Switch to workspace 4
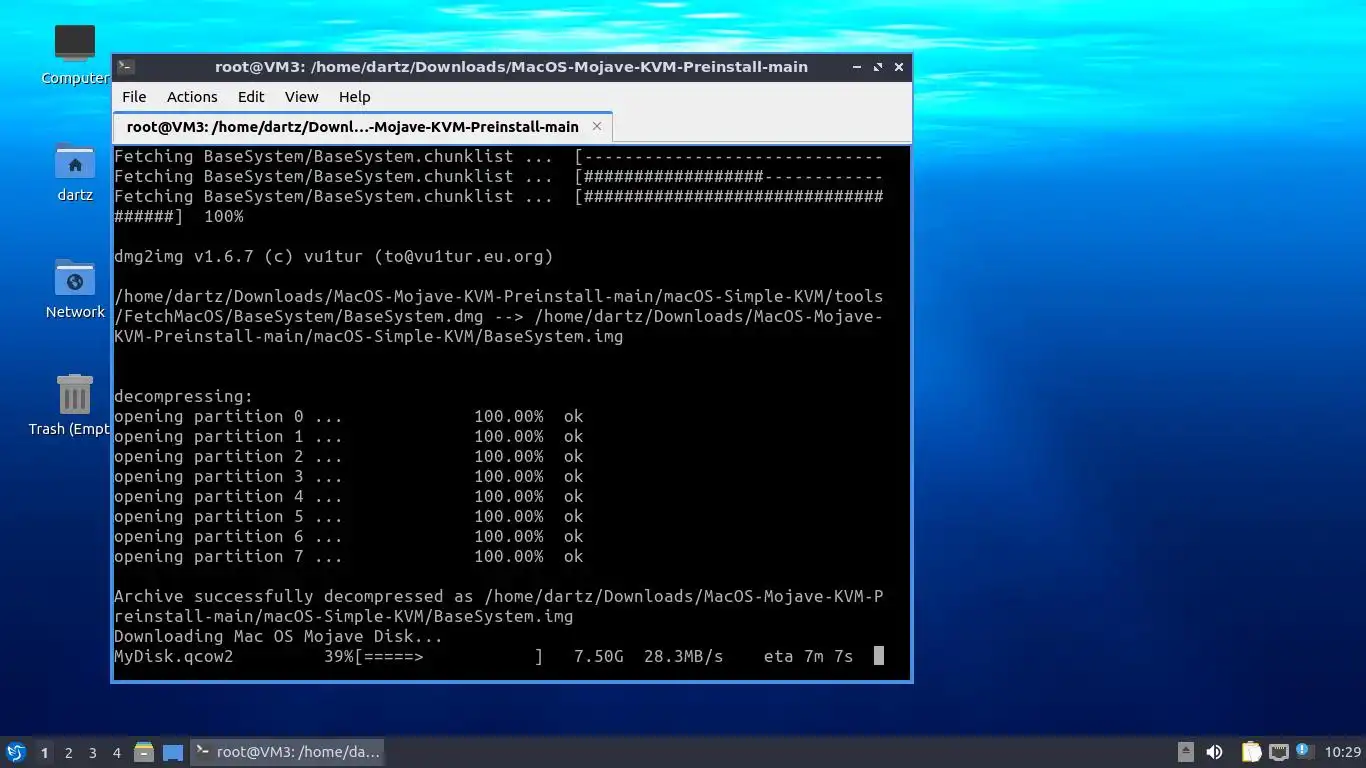This screenshot has height=768, width=1366. click(x=116, y=752)
